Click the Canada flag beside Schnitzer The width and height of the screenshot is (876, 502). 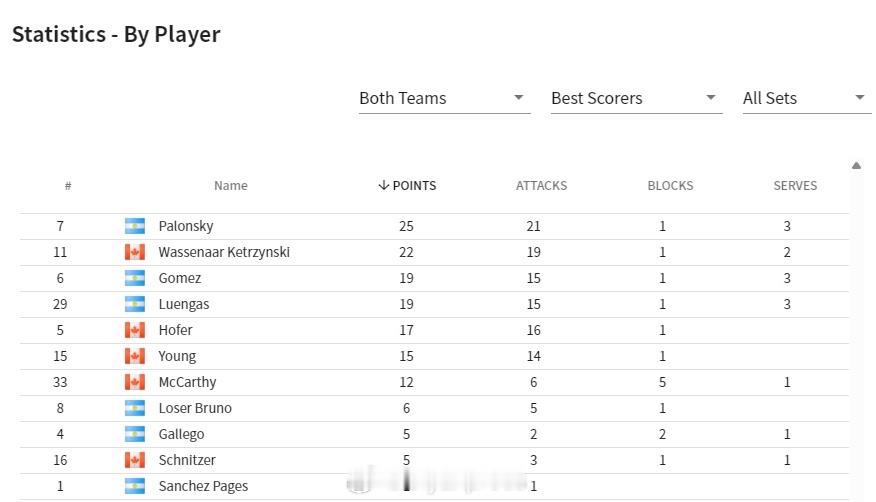click(x=135, y=460)
